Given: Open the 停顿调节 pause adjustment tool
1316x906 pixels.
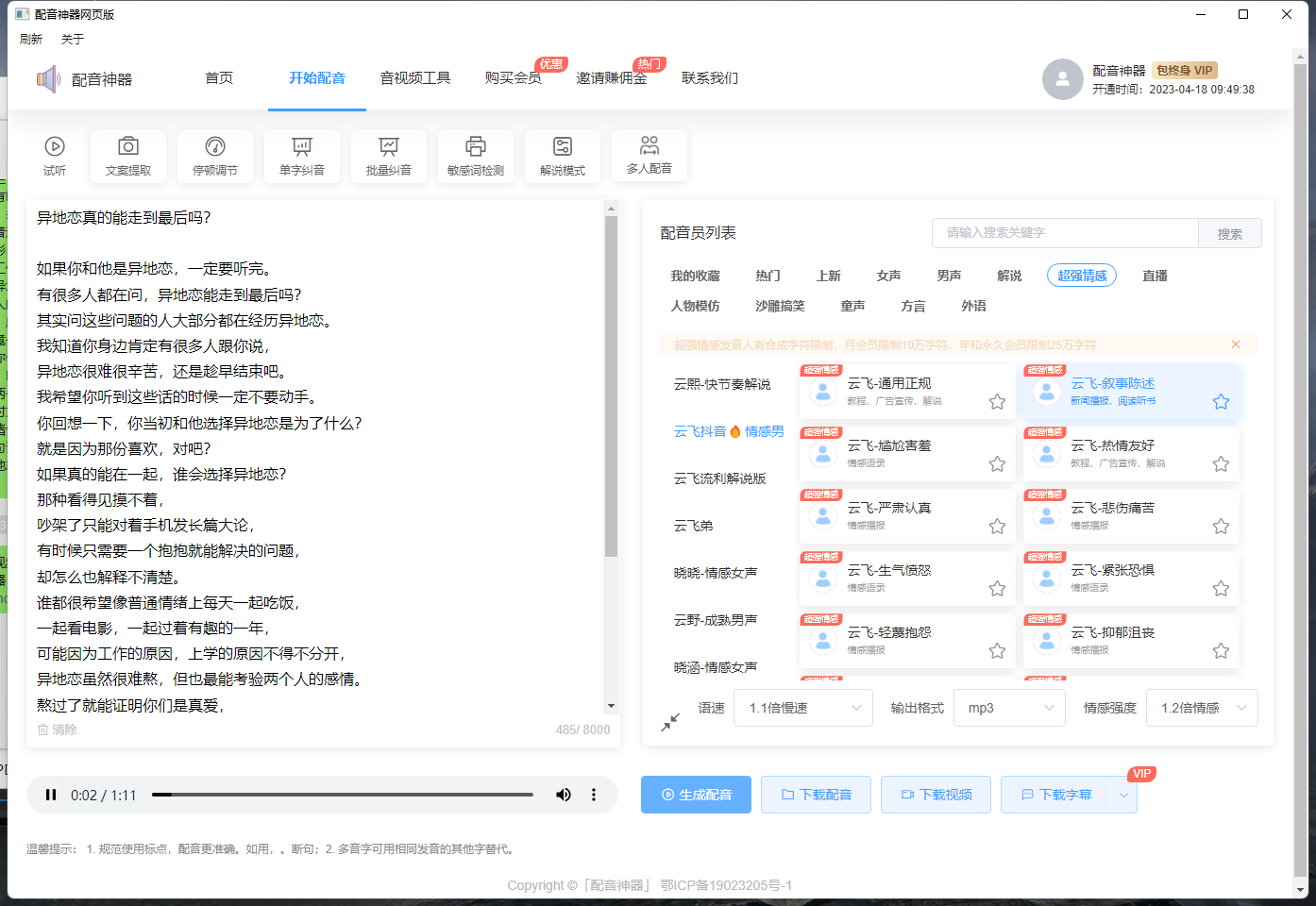Looking at the screenshot, I should pyautogui.click(x=214, y=156).
